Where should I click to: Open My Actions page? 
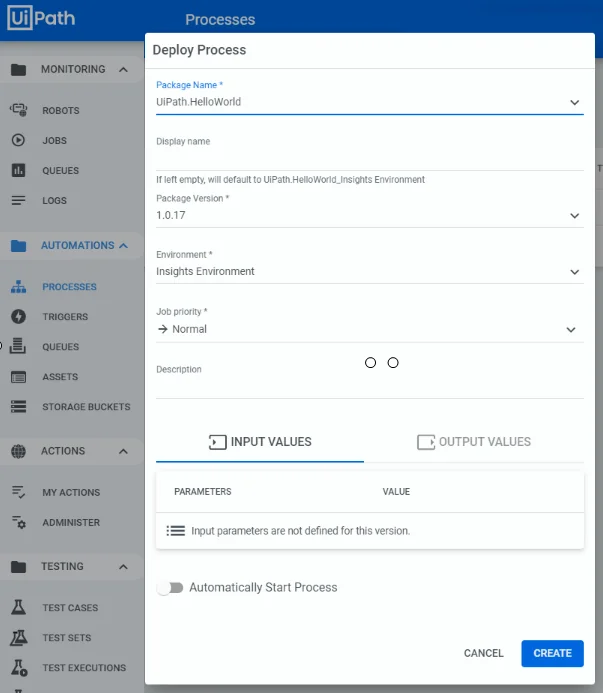71,492
